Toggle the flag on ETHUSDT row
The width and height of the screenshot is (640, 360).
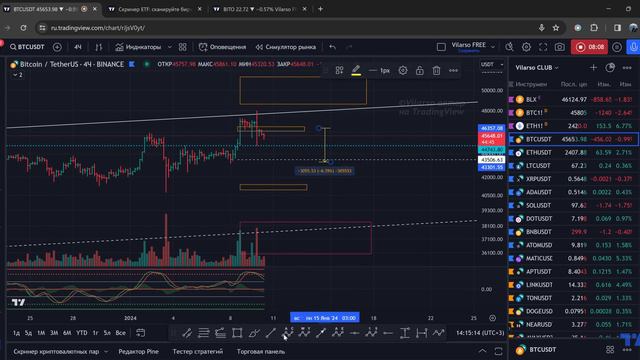[511, 152]
